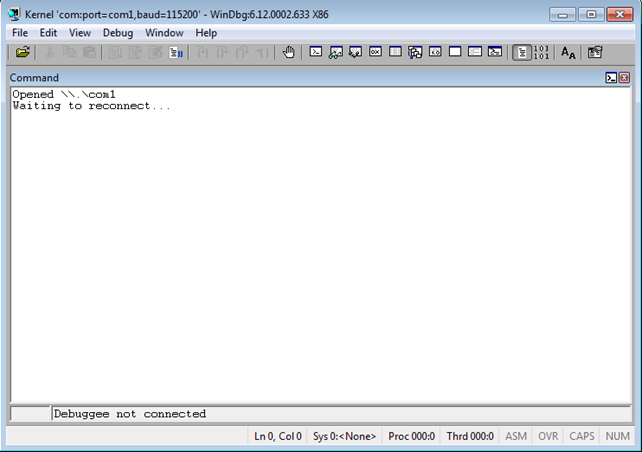Open the Watch window icon
Viewport: 642px width, 452px height.
(x=336, y=53)
